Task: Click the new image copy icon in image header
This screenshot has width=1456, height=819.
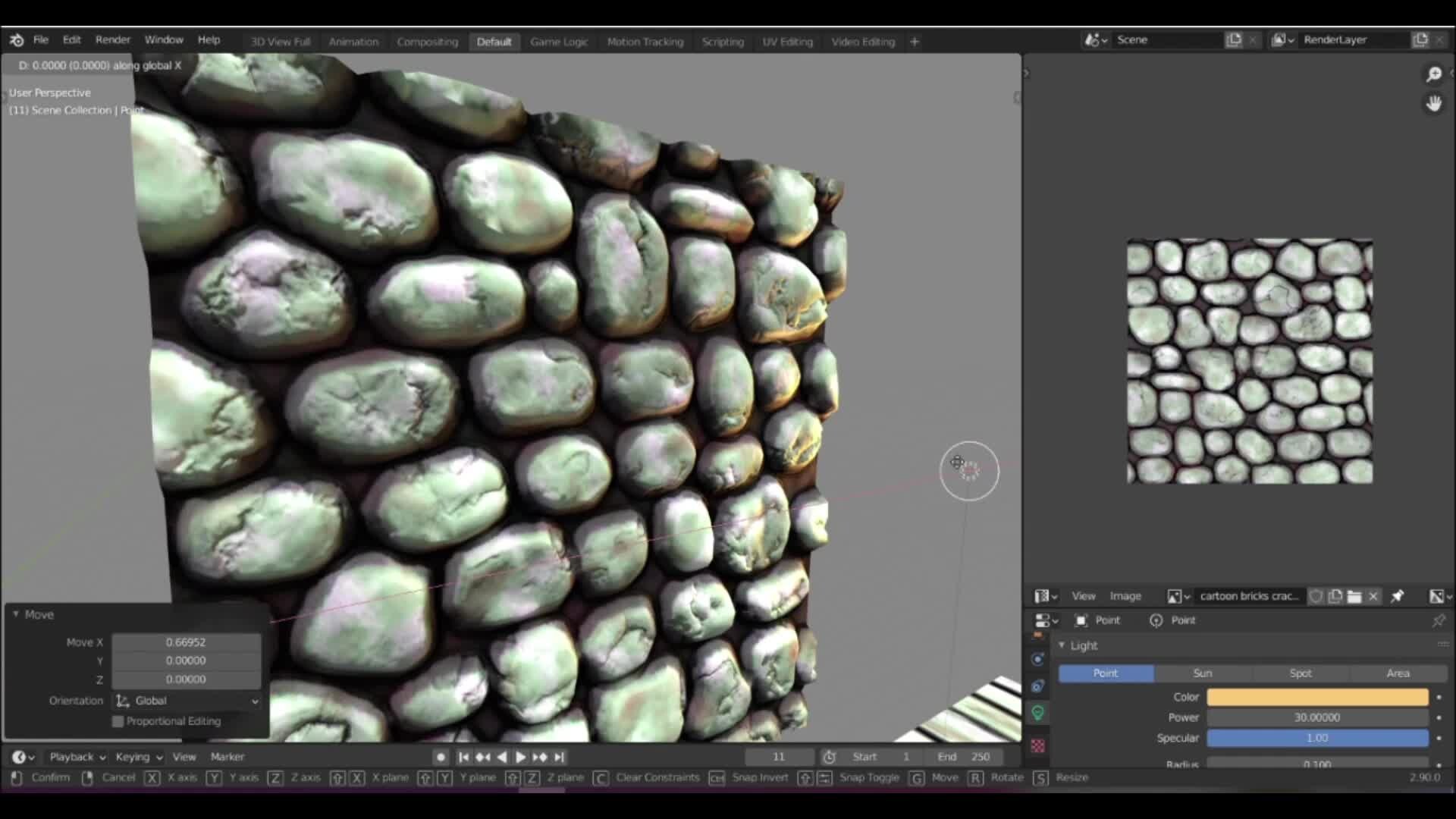Action: [x=1335, y=597]
